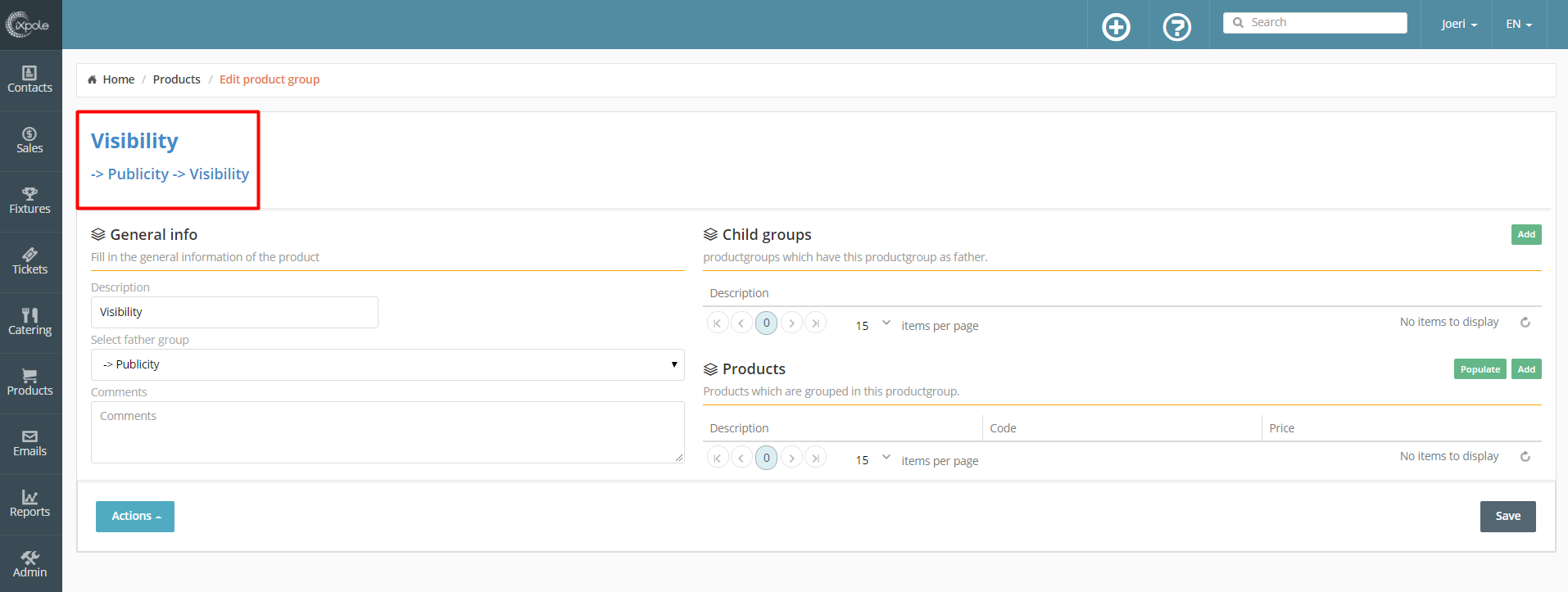The height and width of the screenshot is (592, 1568).
Task: Open the Catering sidebar section
Action: click(x=30, y=322)
